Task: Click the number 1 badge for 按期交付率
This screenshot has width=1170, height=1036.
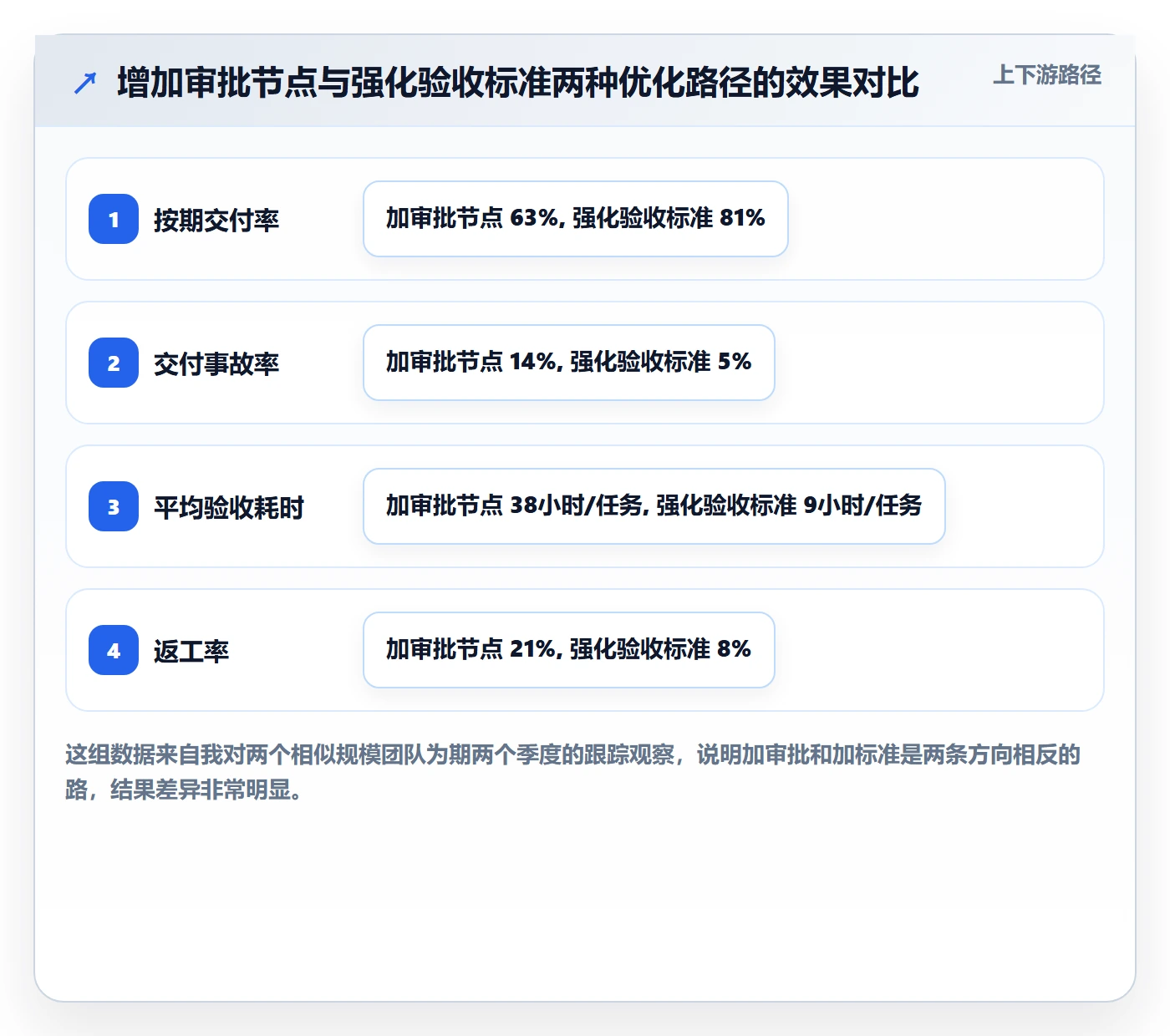Action: pyautogui.click(x=114, y=219)
